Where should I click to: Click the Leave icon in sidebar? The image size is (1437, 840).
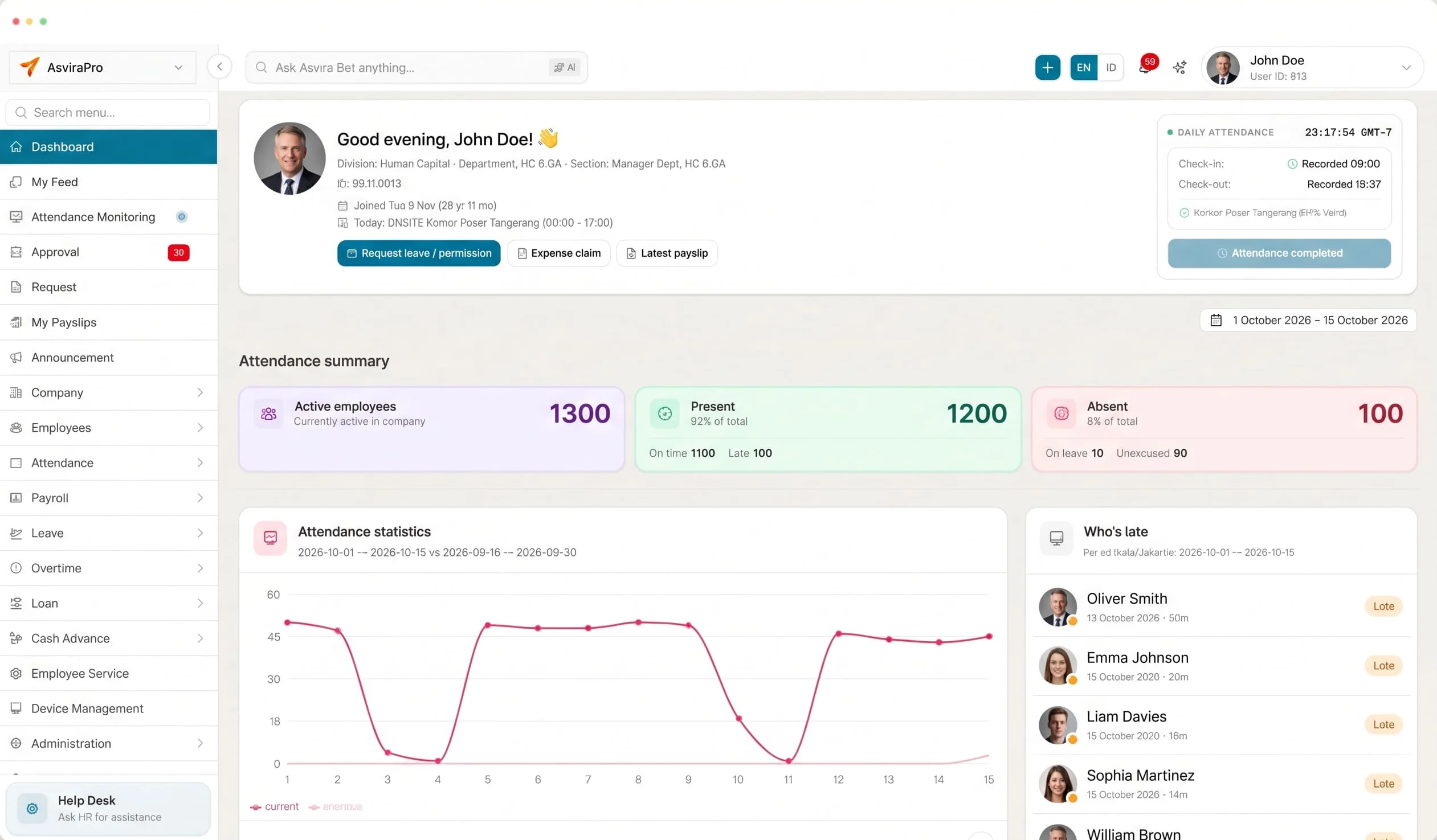point(16,533)
